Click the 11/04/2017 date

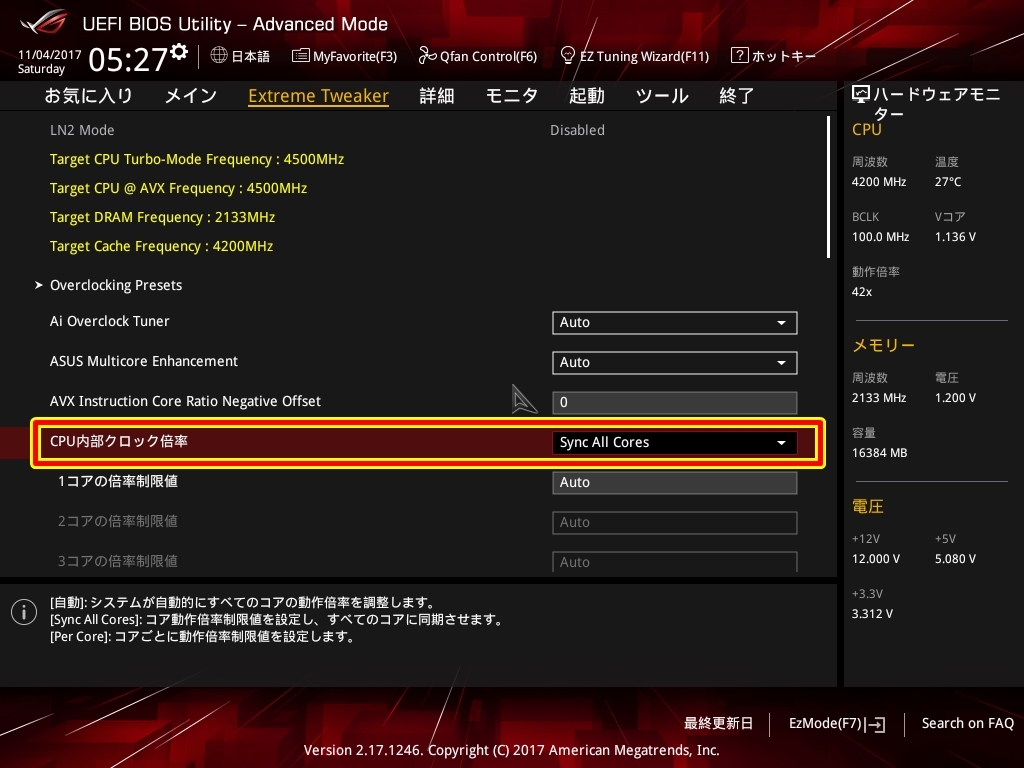50,55
